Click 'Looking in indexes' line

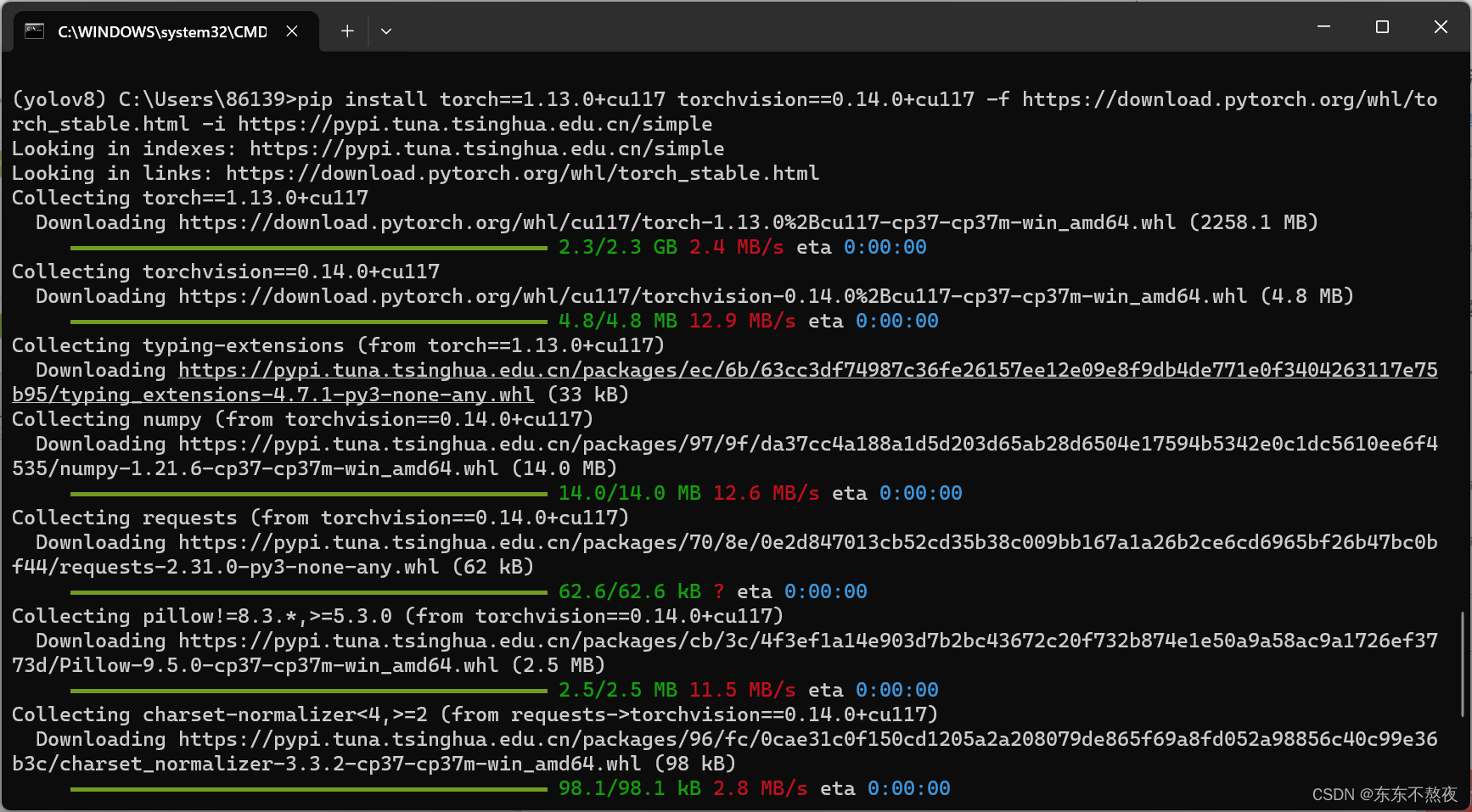click(x=368, y=148)
